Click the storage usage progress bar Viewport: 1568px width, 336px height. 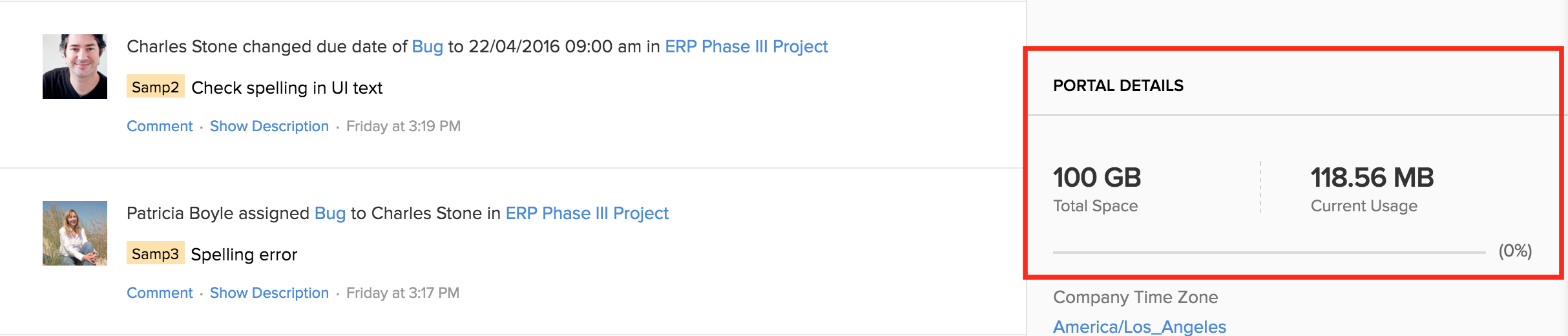point(1269,252)
